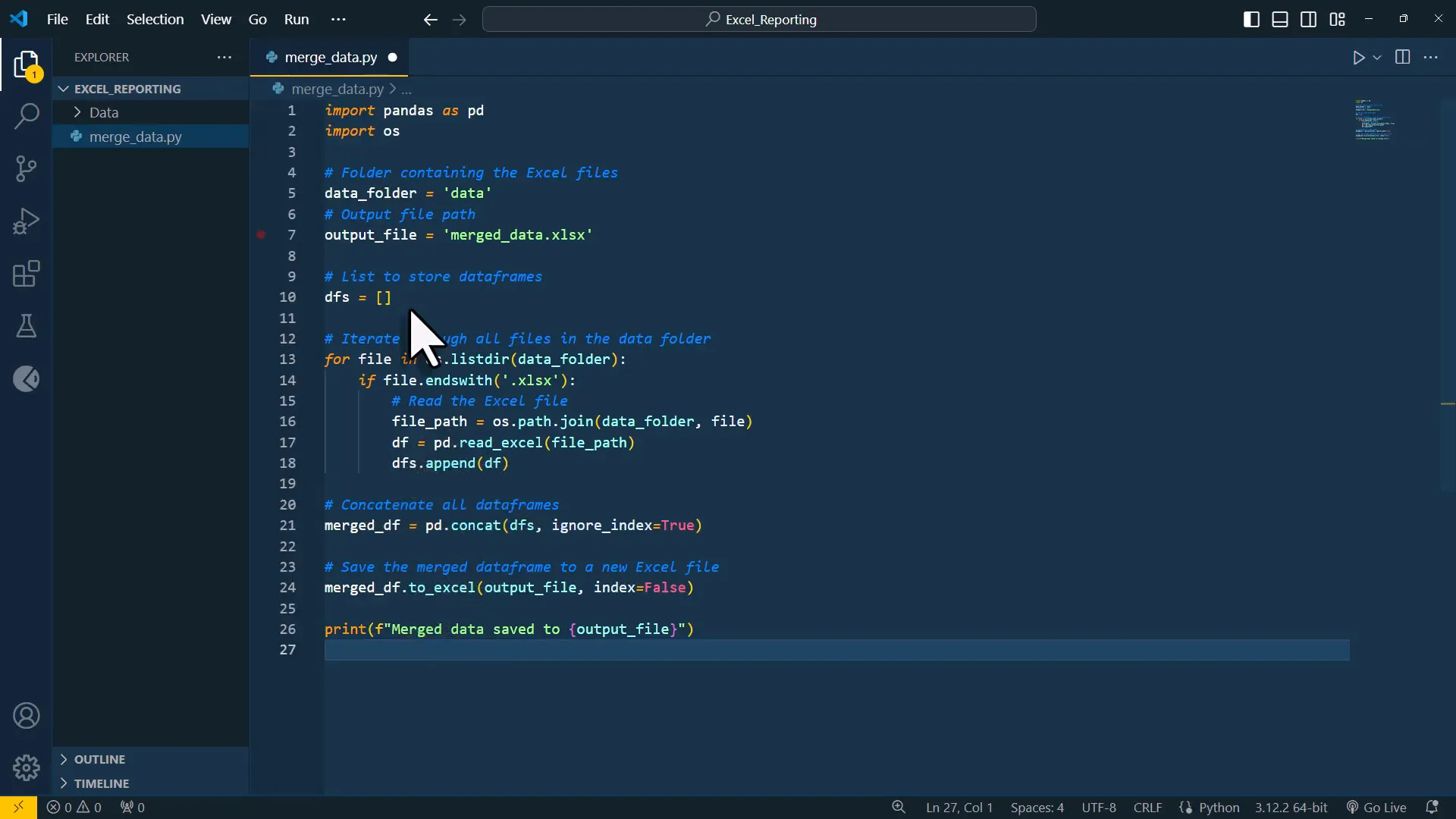
Task: Toggle the bottom panel visibility
Action: point(1280,20)
